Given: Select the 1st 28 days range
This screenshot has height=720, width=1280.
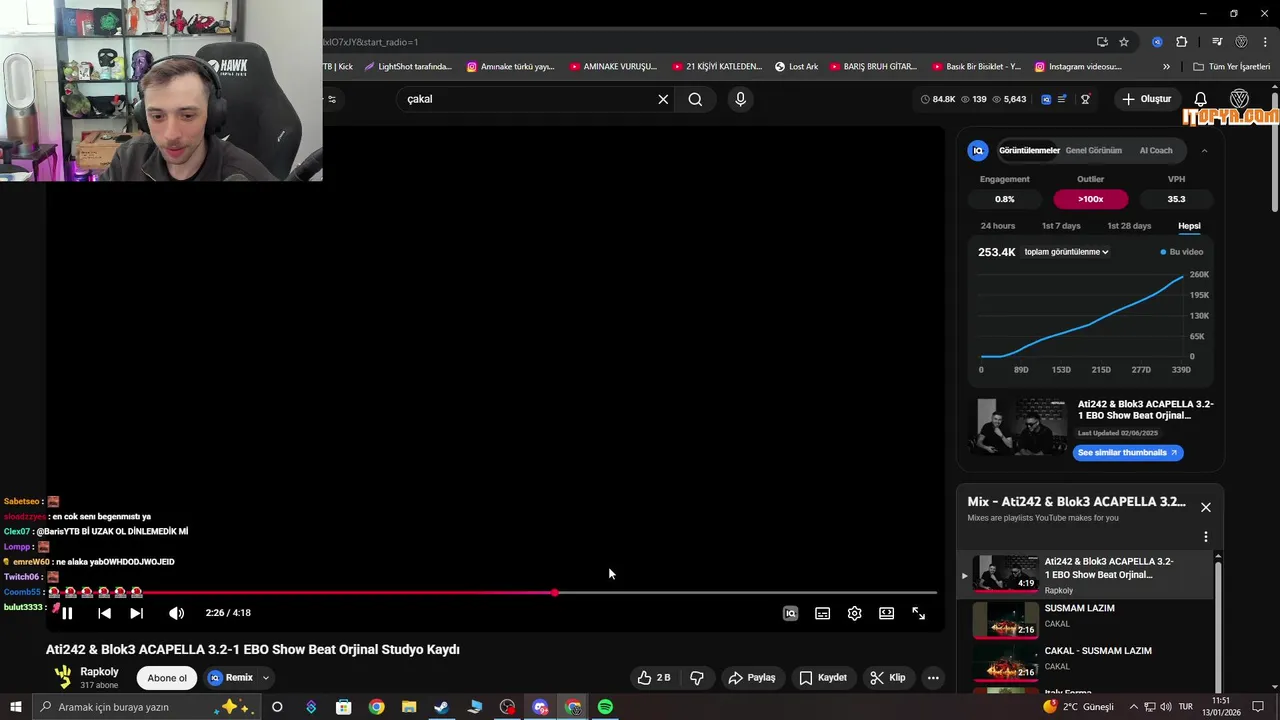Looking at the screenshot, I should click(x=1129, y=226).
